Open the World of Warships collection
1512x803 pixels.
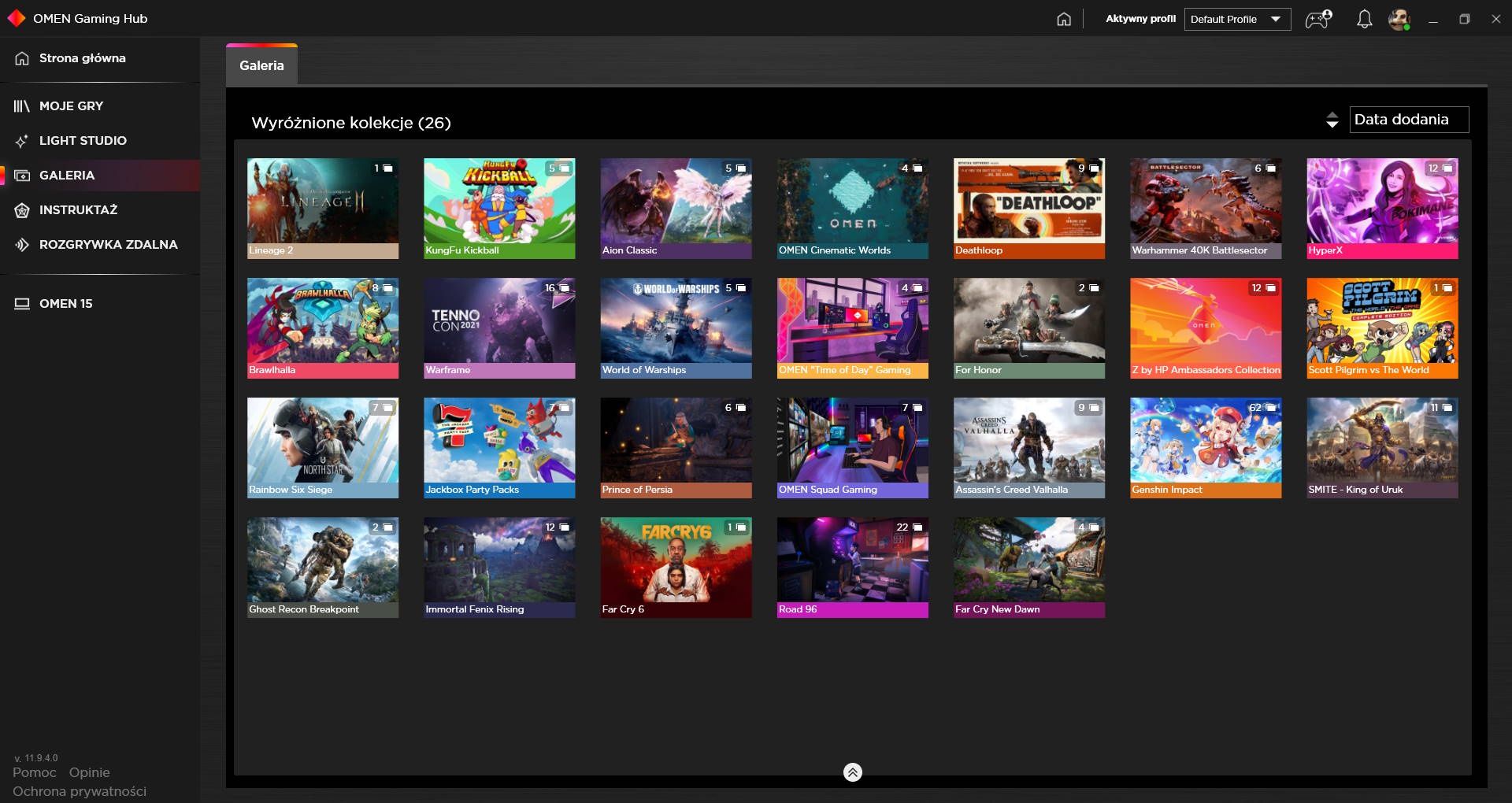click(676, 328)
